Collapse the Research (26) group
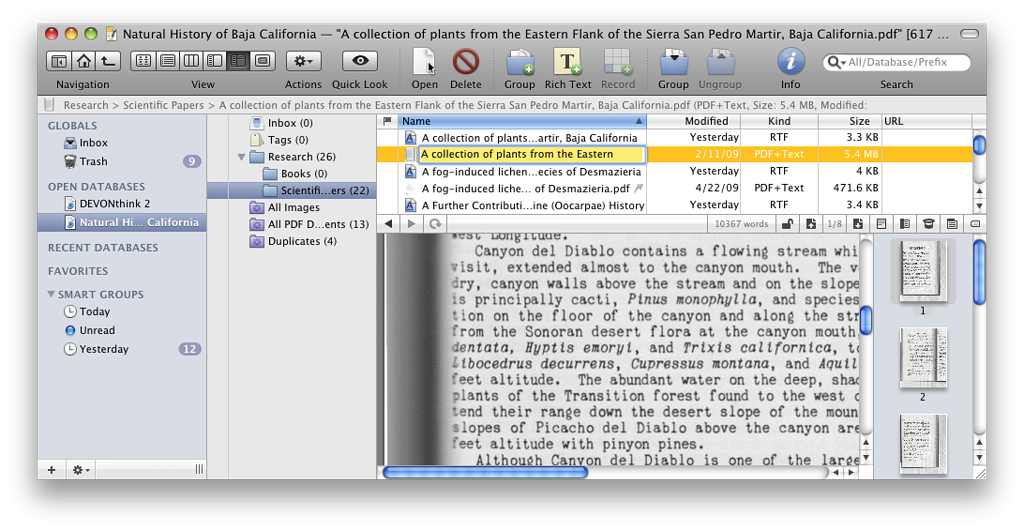 pos(242,157)
